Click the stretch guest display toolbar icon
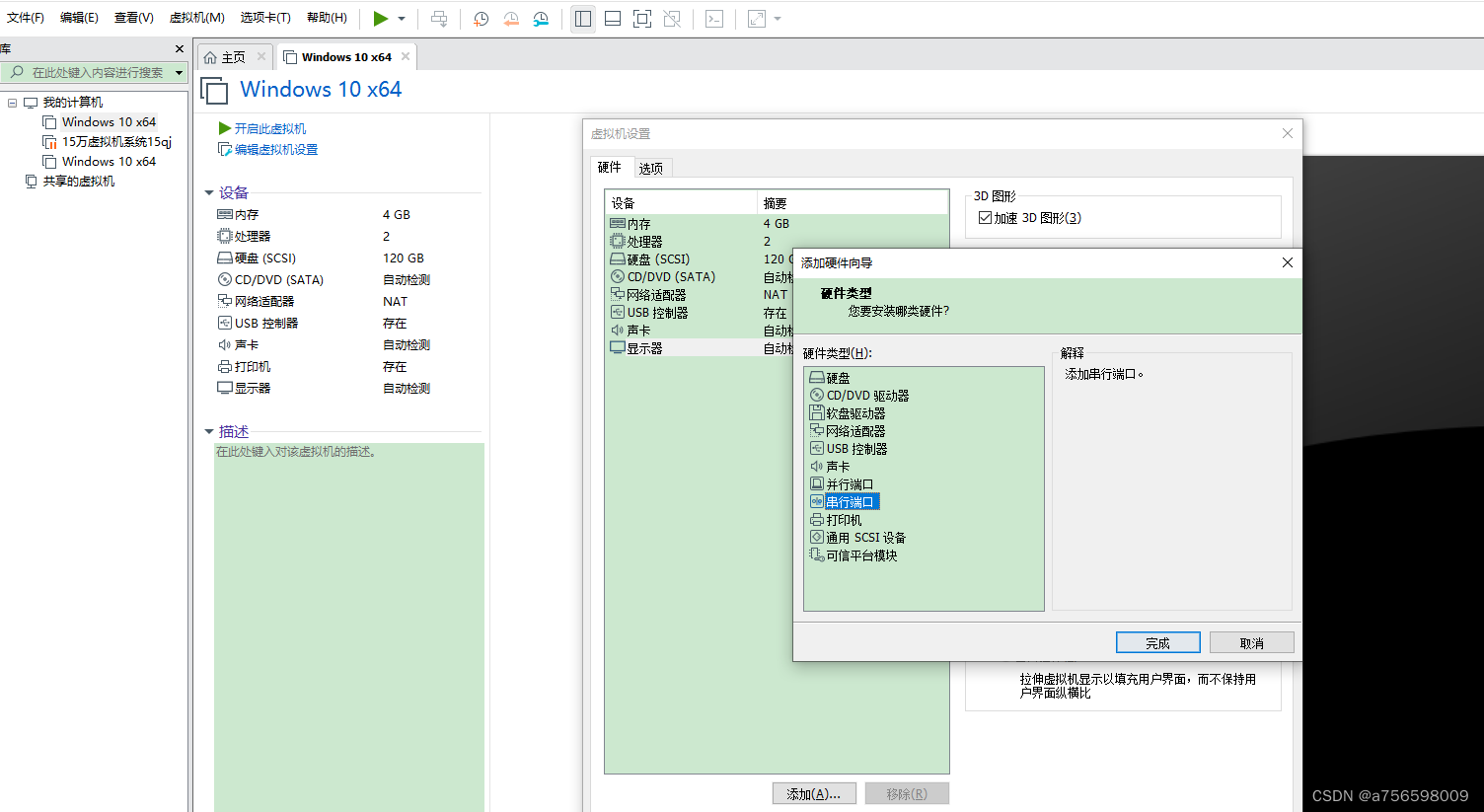1484x812 pixels. coord(757,19)
